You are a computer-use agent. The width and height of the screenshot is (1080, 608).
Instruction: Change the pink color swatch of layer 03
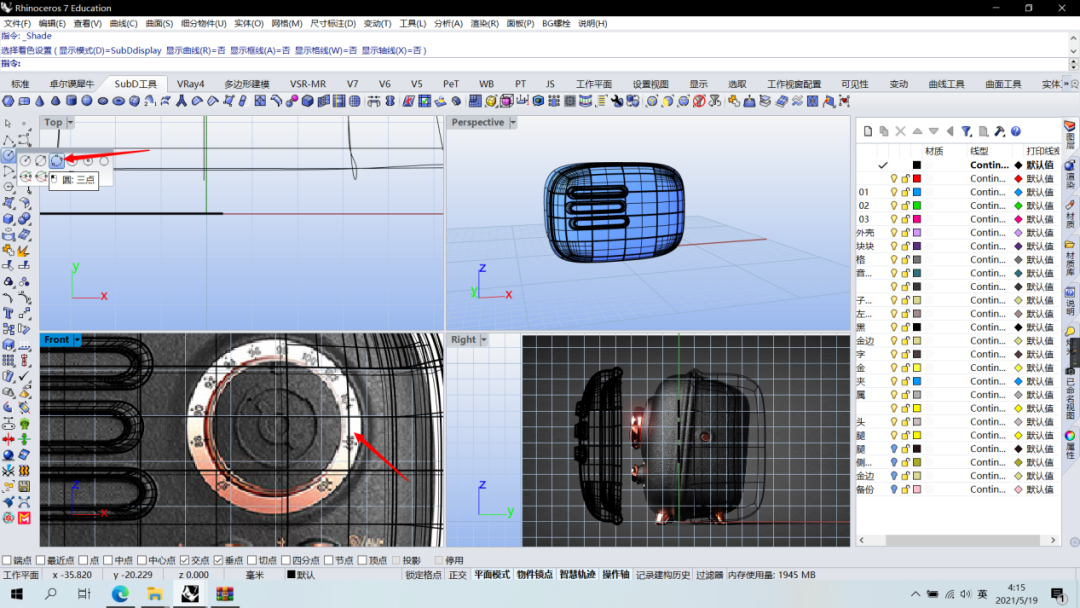(917, 219)
